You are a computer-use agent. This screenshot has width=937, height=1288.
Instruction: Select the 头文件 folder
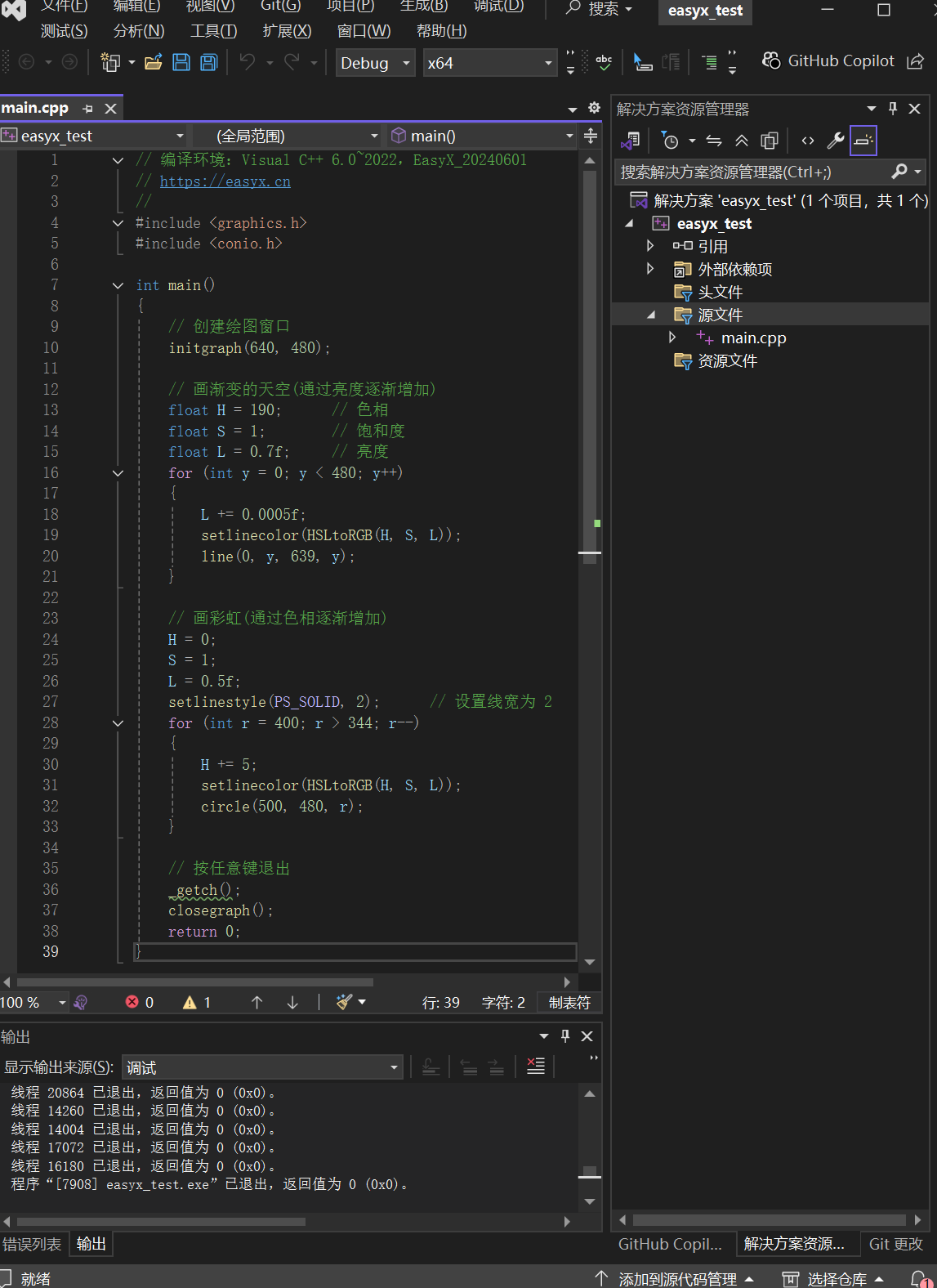pos(720,292)
